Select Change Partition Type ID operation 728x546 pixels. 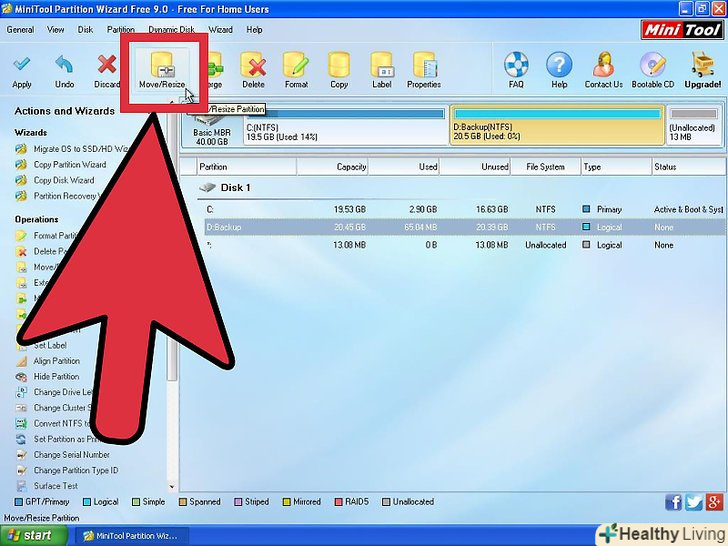pyautogui.click(x=67, y=470)
